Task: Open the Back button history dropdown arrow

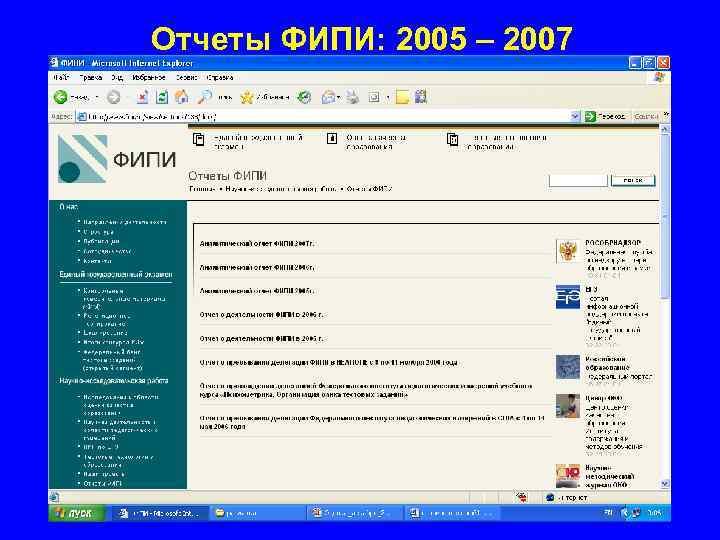Action: coord(97,97)
